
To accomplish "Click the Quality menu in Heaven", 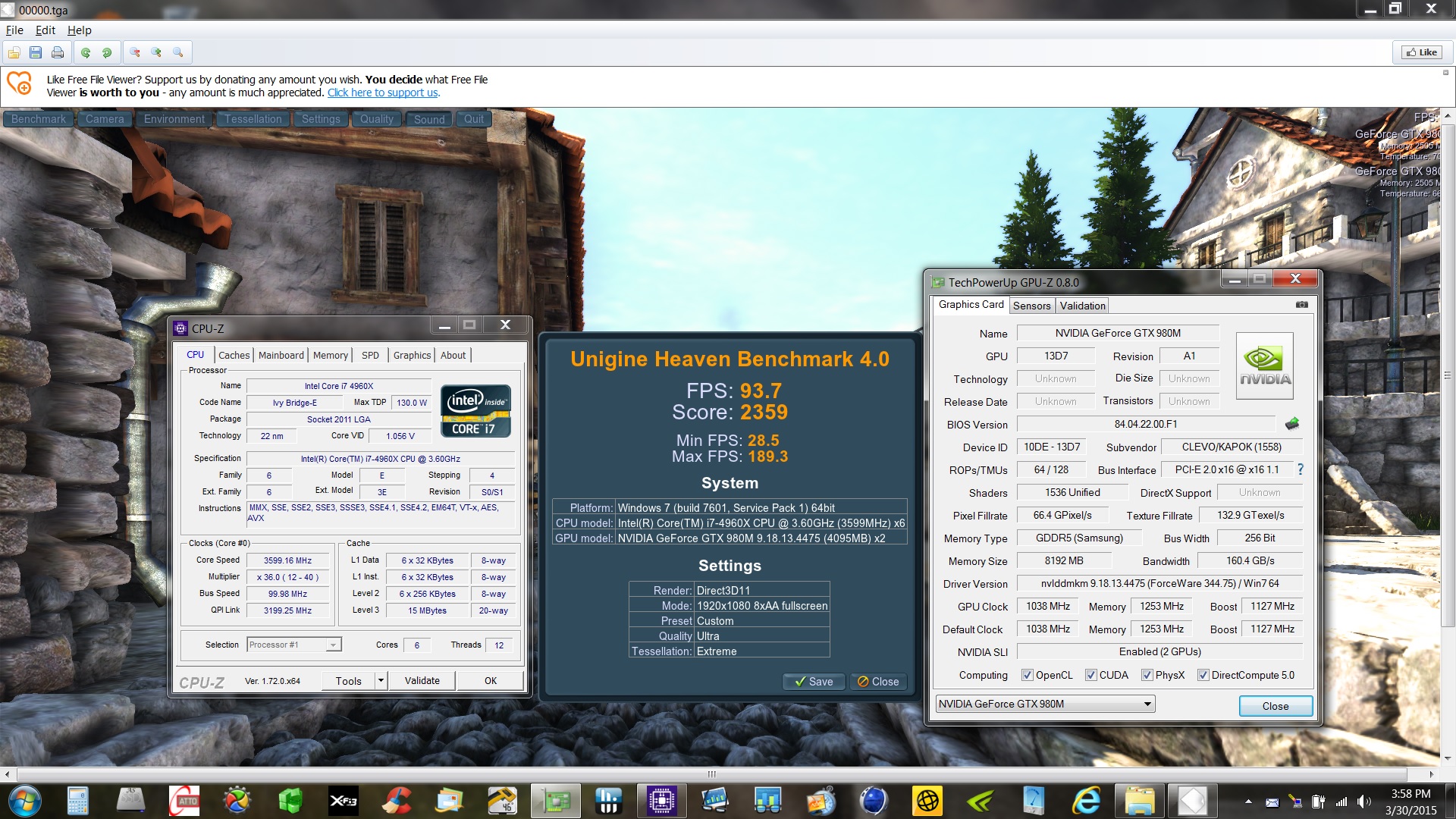I will (x=377, y=119).
